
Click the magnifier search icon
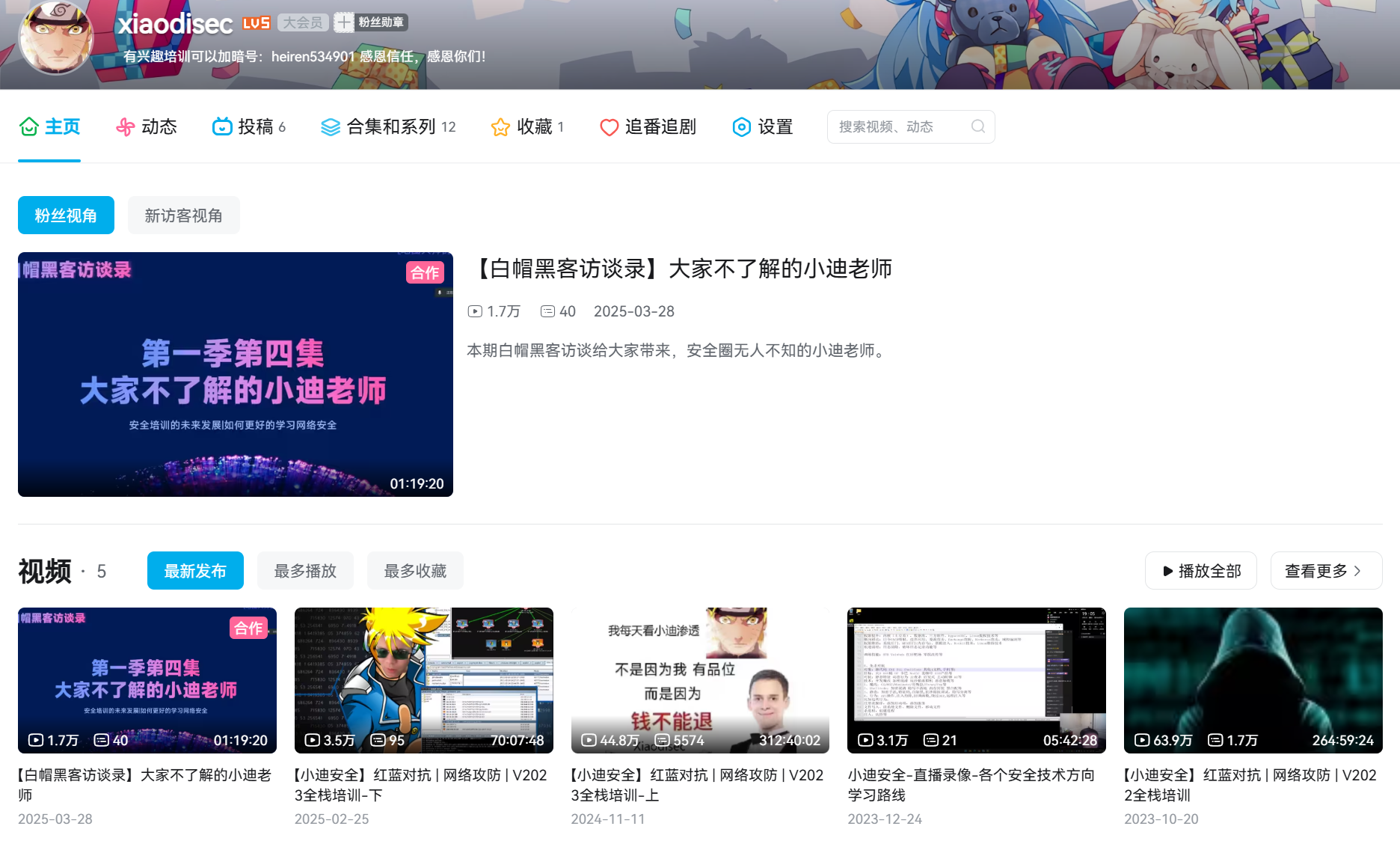click(977, 126)
